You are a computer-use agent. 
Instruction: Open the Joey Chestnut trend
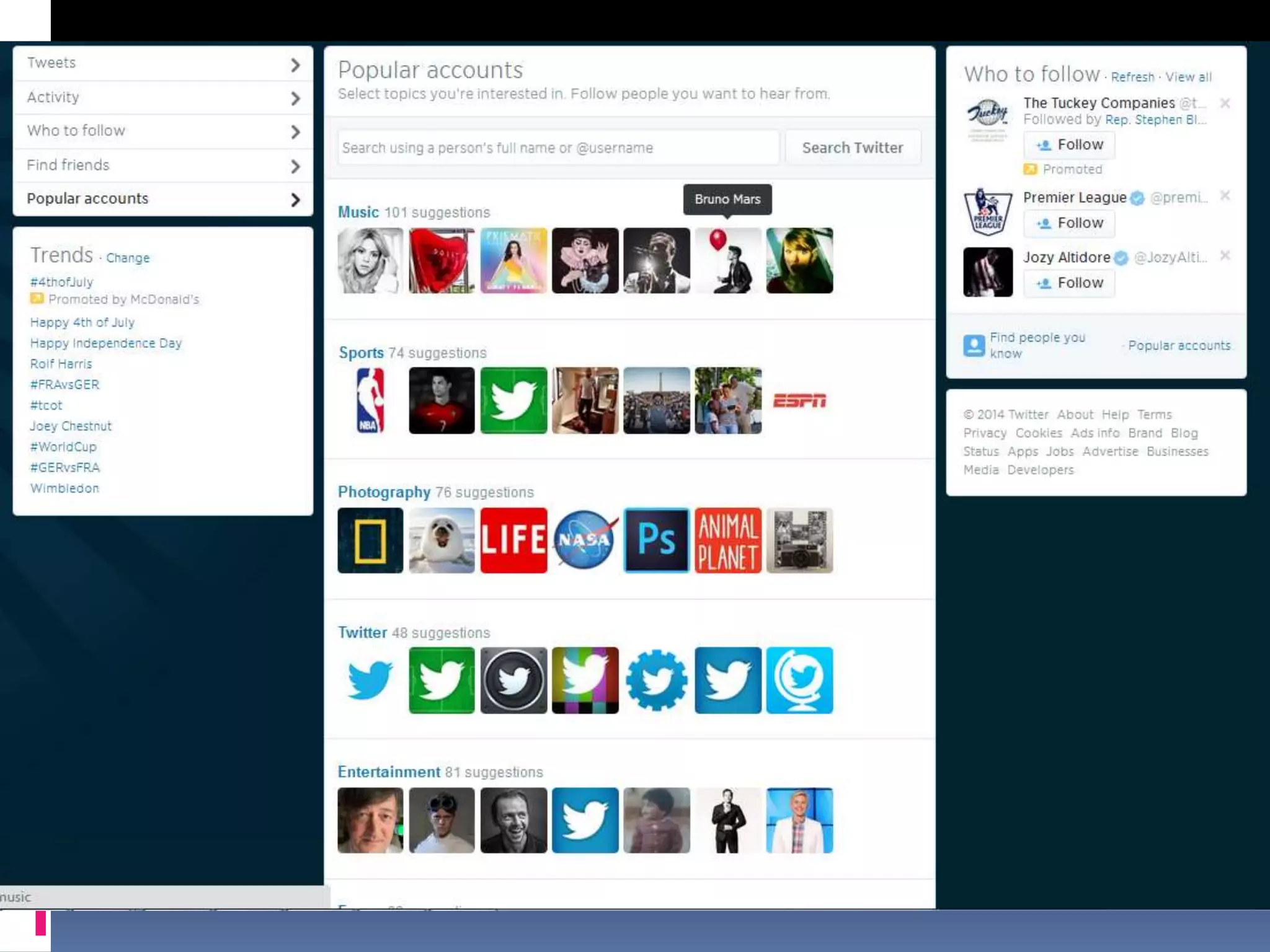click(71, 426)
